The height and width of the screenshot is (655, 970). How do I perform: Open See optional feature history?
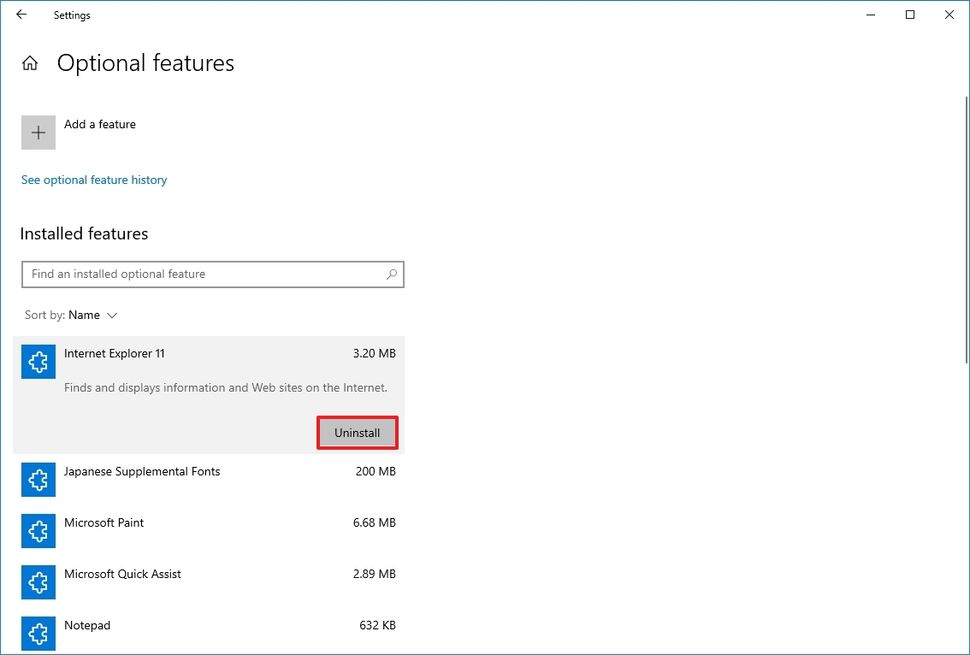93,179
